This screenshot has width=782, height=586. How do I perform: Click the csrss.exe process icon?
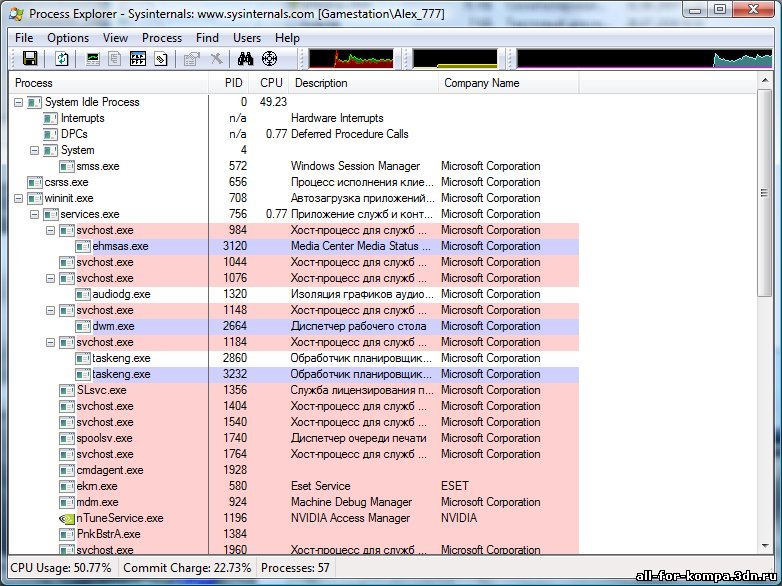click(x=35, y=183)
